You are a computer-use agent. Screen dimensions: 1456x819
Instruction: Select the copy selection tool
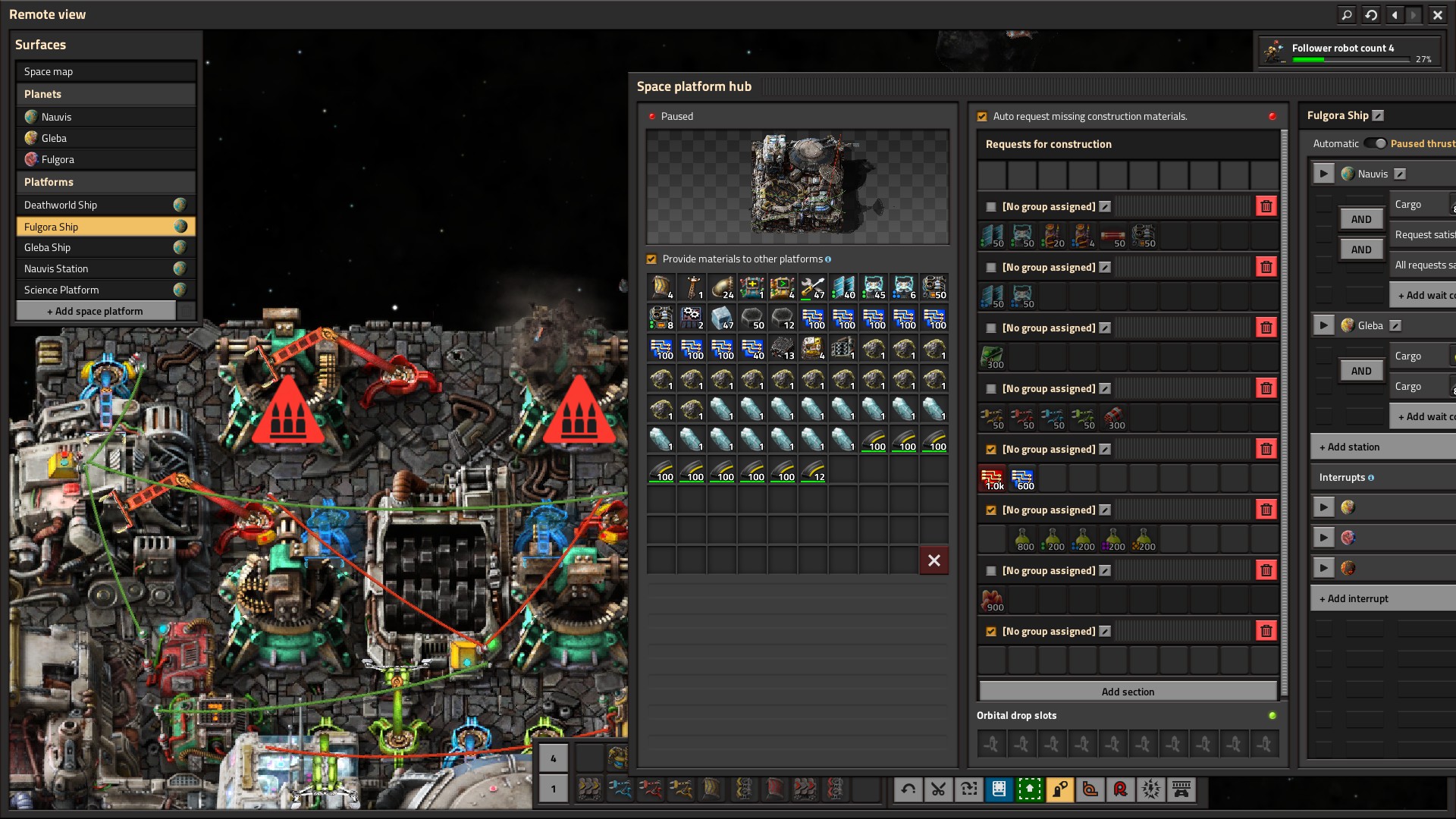969,789
